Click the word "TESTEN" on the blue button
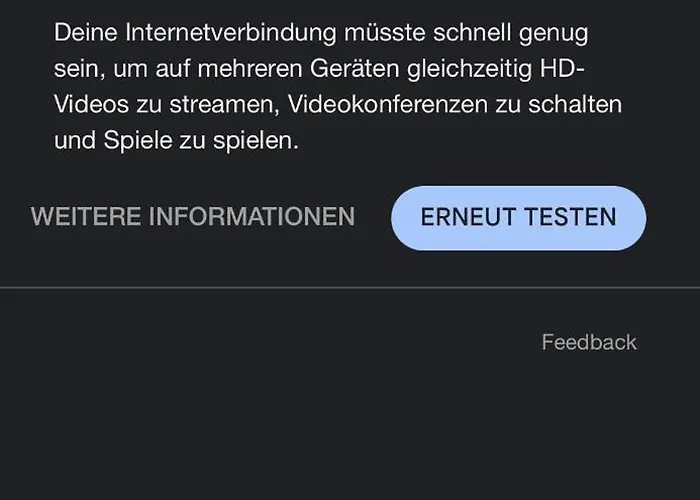Image resolution: width=700 pixels, height=500 pixels. click(x=572, y=217)
